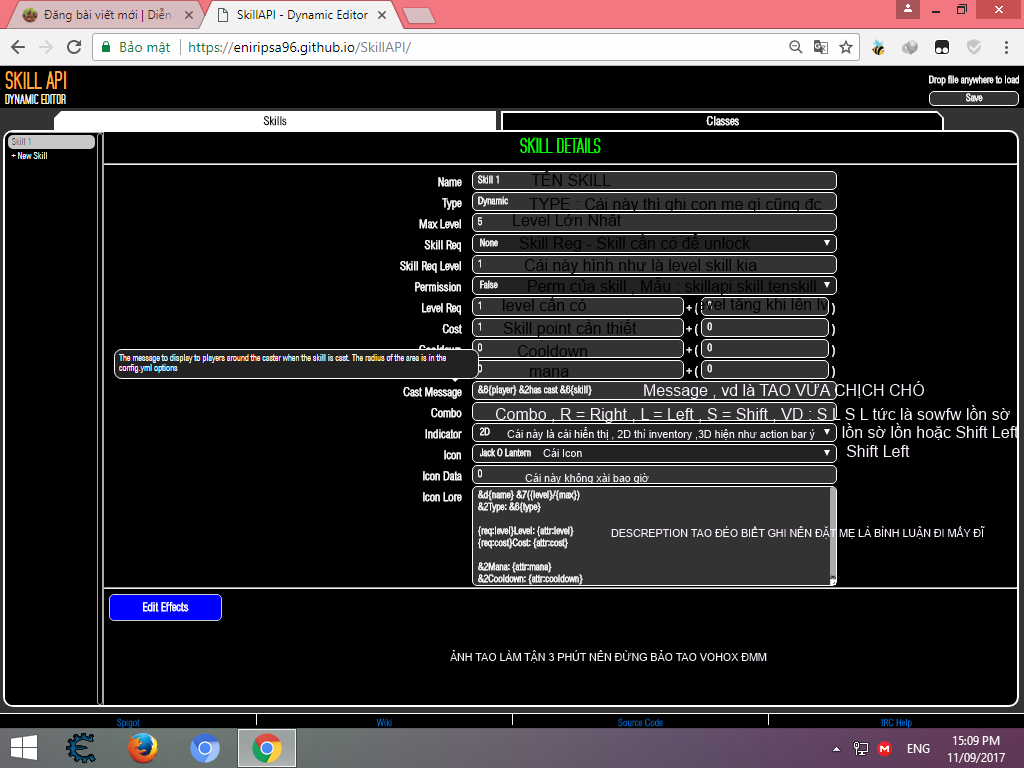
Task: Open the red M tray icon
Action: click(885, 749)
